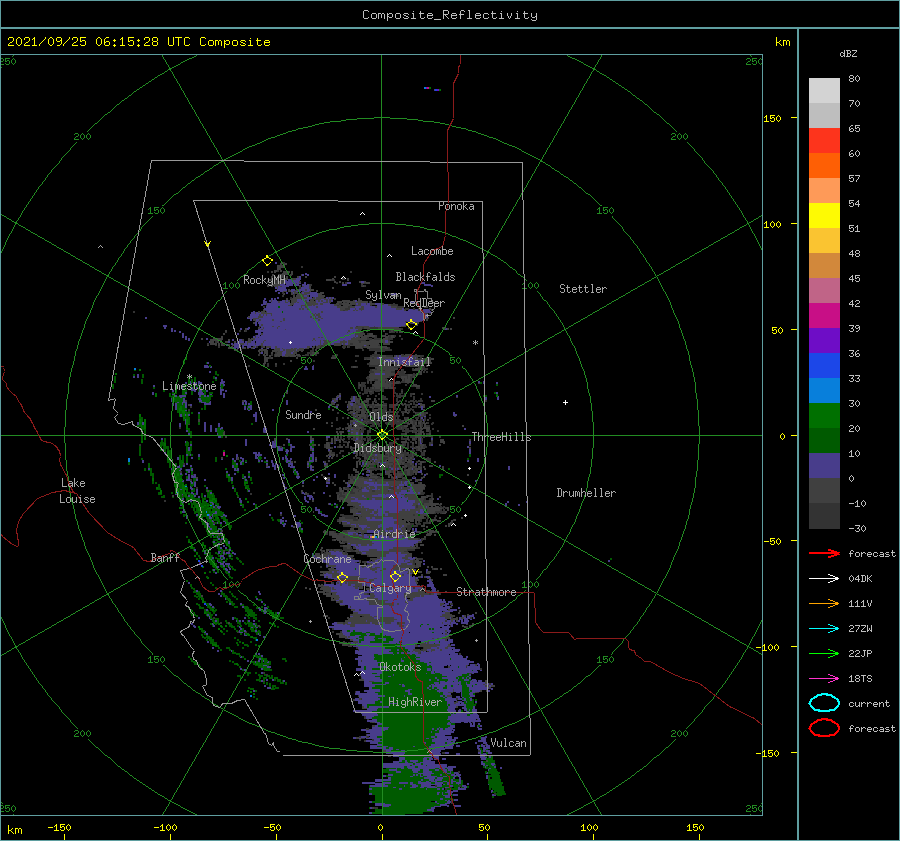Click the violet 39 dBZ swatch
Viewport: 900px width, 841px height.
pos(824,340)
